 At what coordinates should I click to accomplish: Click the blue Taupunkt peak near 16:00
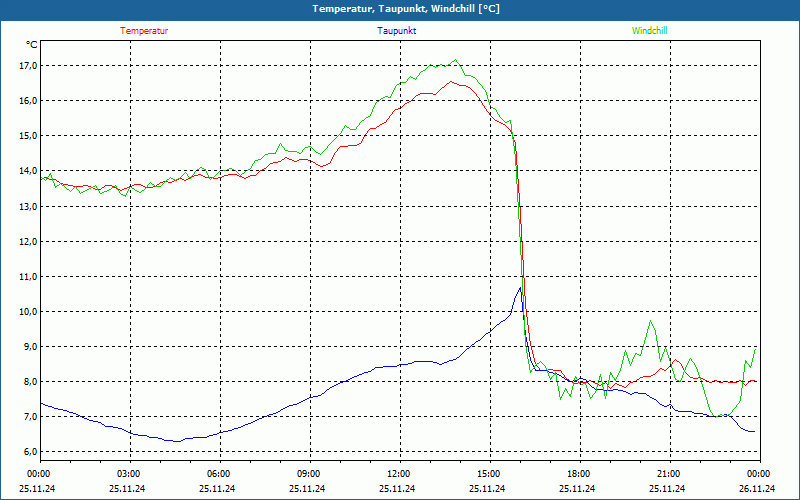tap(520, 288)
